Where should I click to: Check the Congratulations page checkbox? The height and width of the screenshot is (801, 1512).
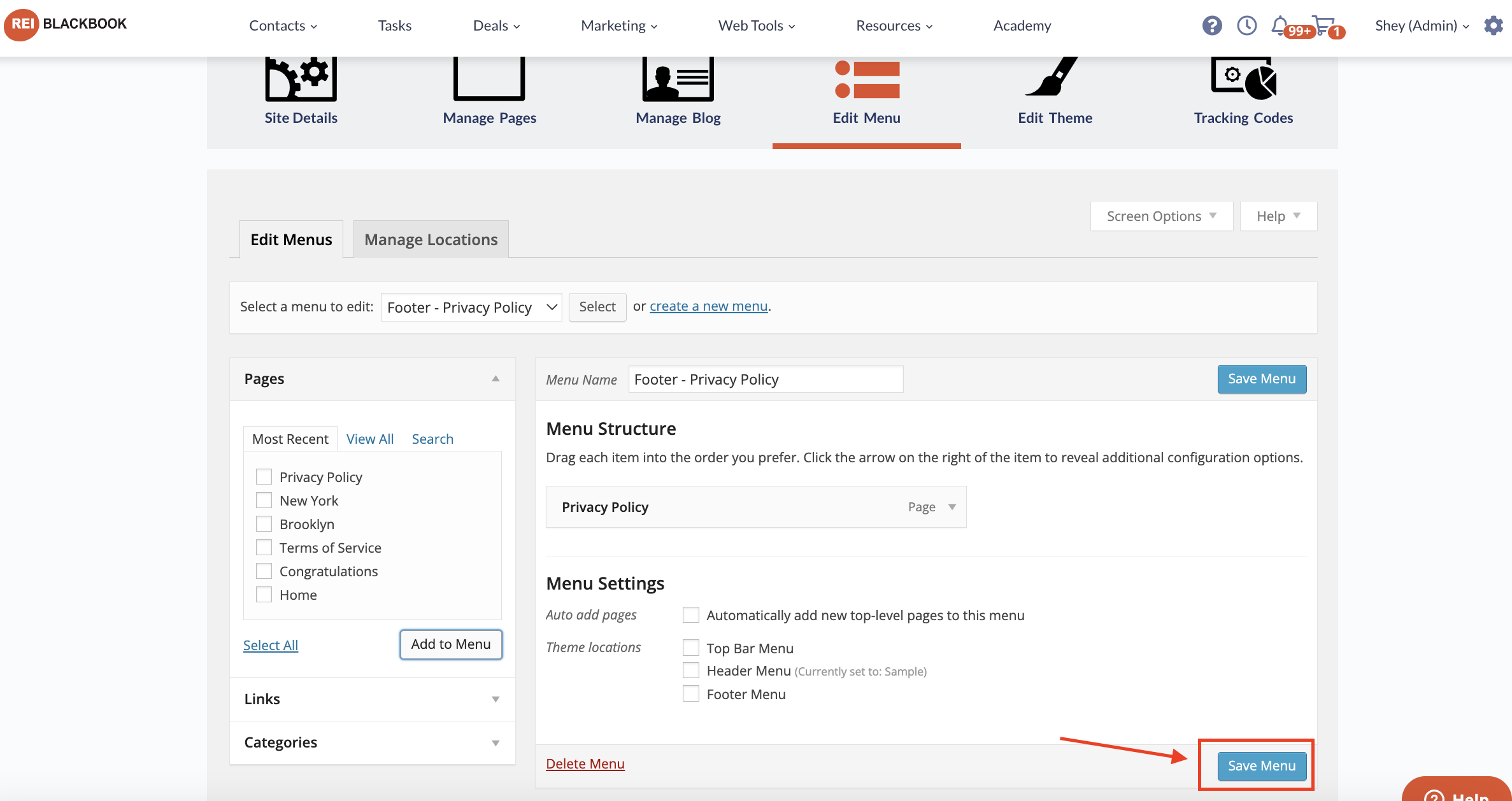264,571
